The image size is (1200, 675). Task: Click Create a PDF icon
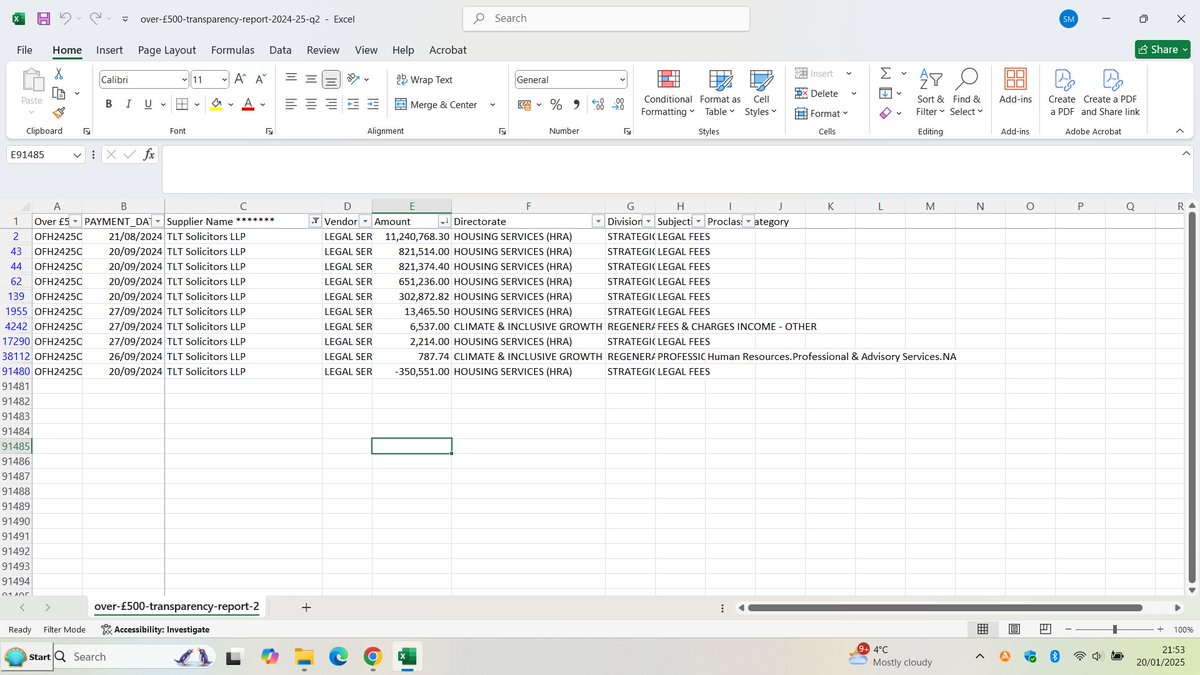[x=1062, y=93]
